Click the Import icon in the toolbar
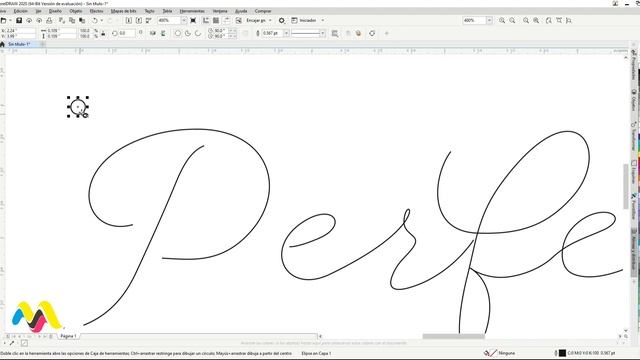The image size is (640, 360). click(129, 20)
